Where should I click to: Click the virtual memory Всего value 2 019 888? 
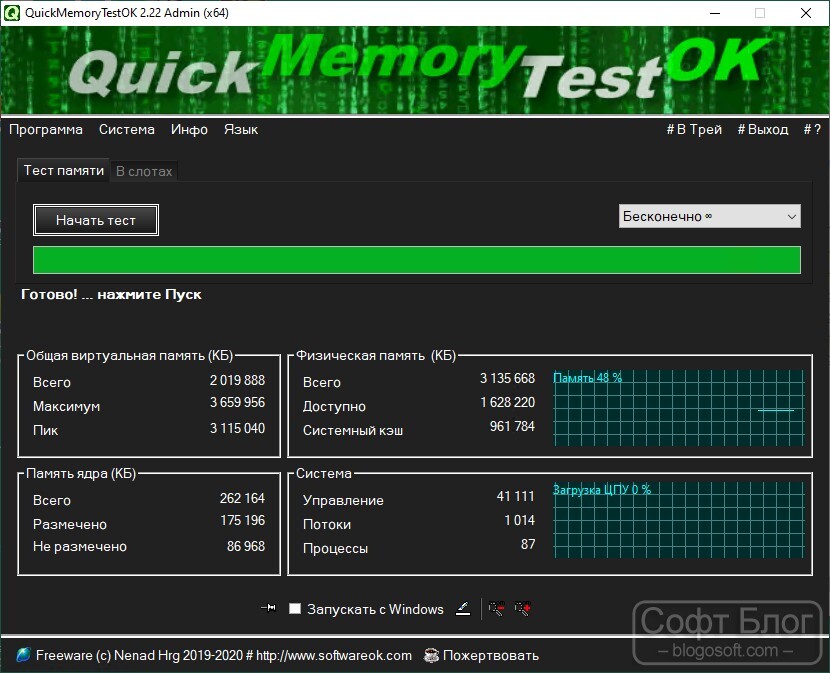(x=237, y=380)
